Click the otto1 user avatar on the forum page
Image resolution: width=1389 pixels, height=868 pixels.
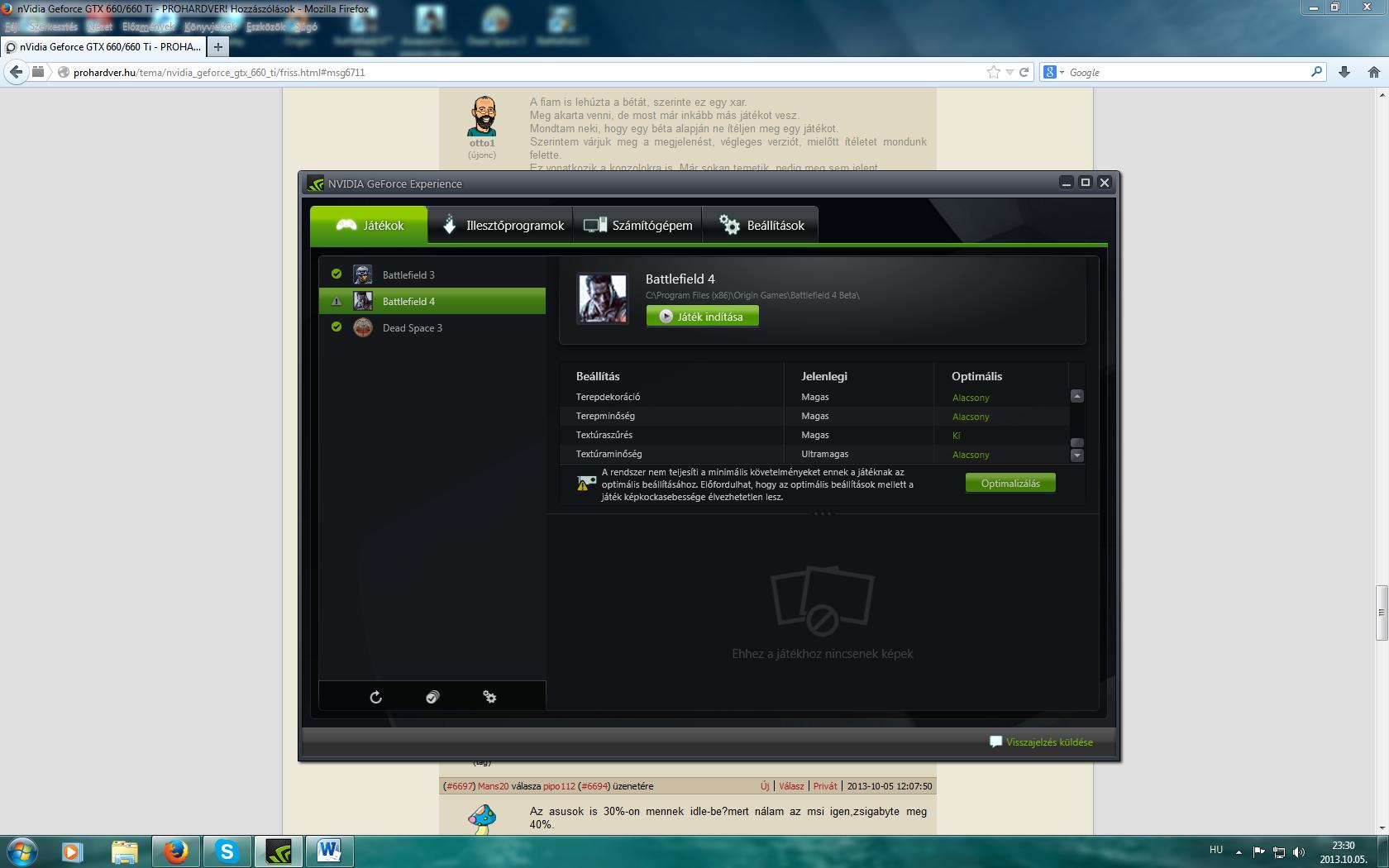[482, 116]
